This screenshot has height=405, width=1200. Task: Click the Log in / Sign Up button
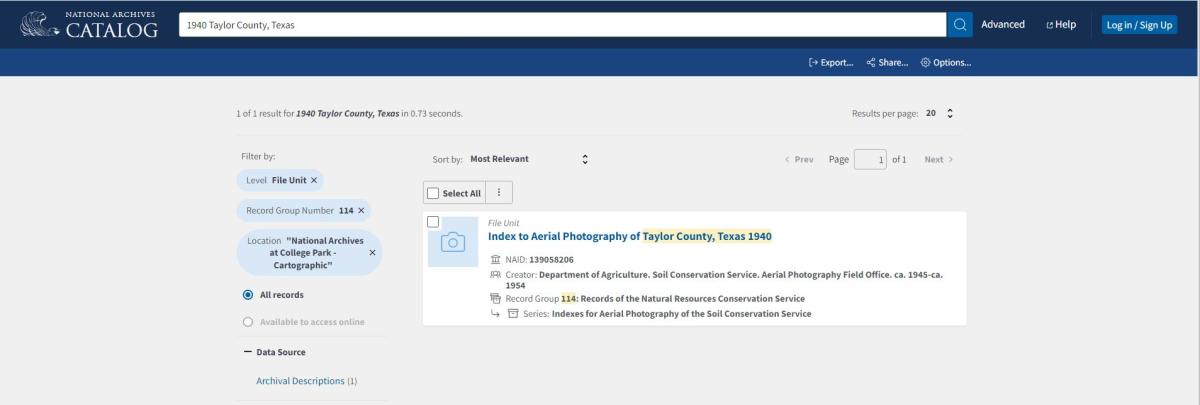1140,25
